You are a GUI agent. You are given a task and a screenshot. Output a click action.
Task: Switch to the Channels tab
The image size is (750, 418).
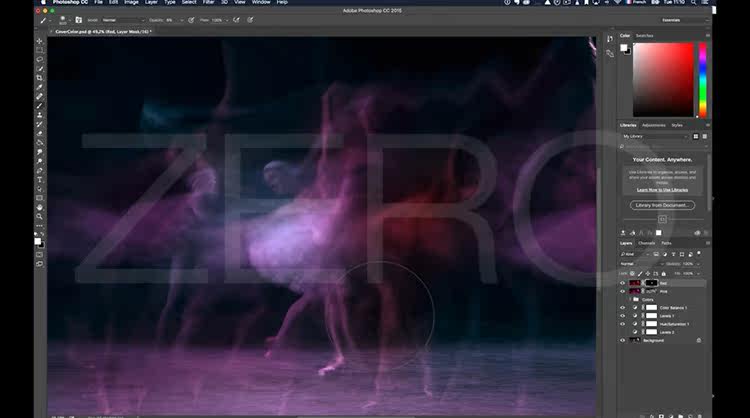pyautogui.click(x=646, y=243)
